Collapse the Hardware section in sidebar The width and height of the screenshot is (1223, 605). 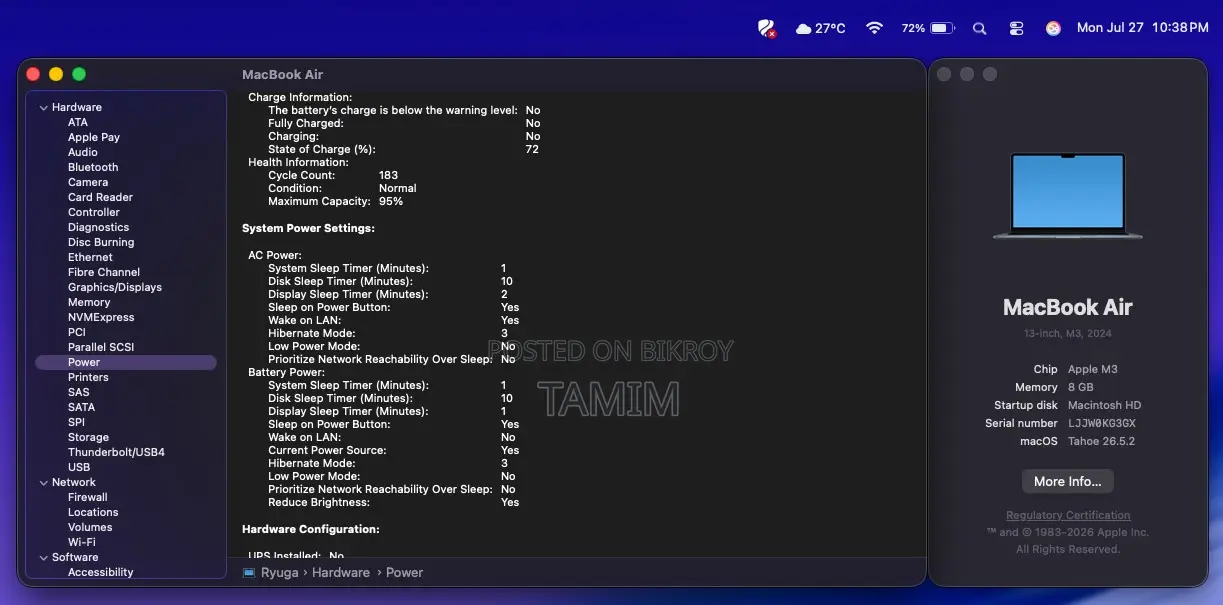[43, 107]
